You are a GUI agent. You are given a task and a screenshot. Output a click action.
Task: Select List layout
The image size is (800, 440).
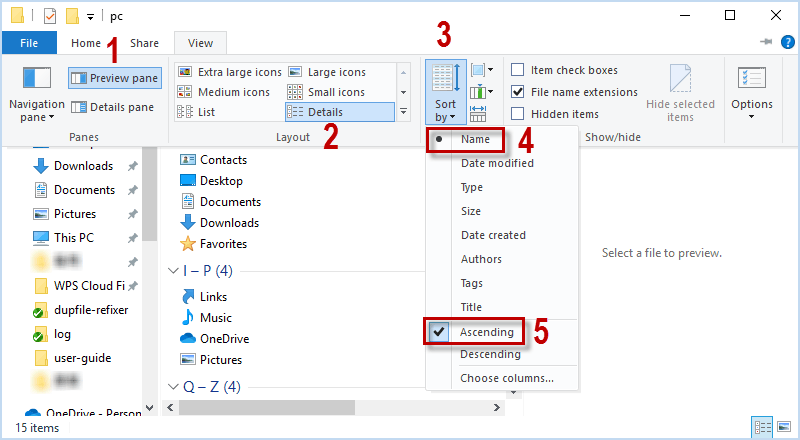[x=196, y=112]
